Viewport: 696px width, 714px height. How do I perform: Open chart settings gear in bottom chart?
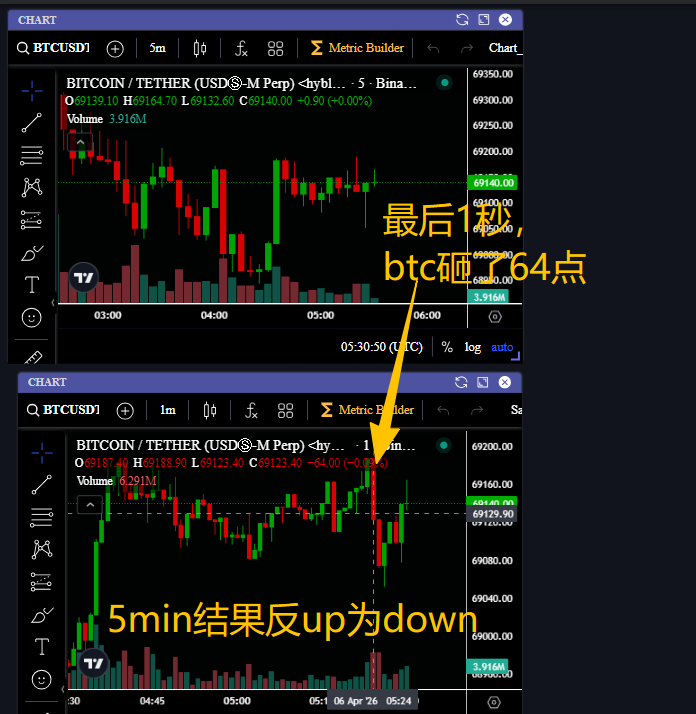pyautogui.click(x=494, y=702)
